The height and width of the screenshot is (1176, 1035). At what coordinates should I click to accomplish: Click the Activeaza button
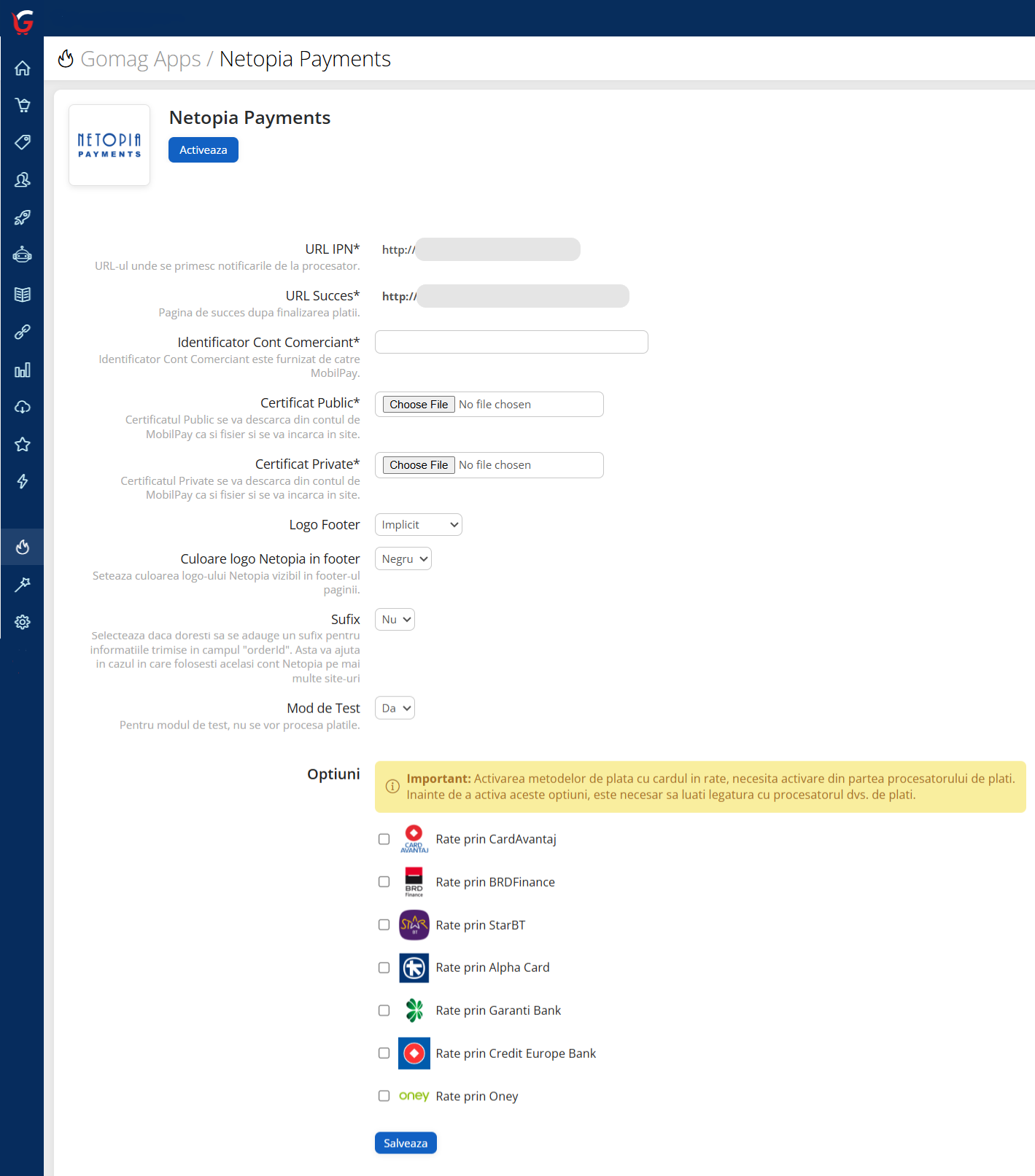pyautogui.click(x=203, y=150)
